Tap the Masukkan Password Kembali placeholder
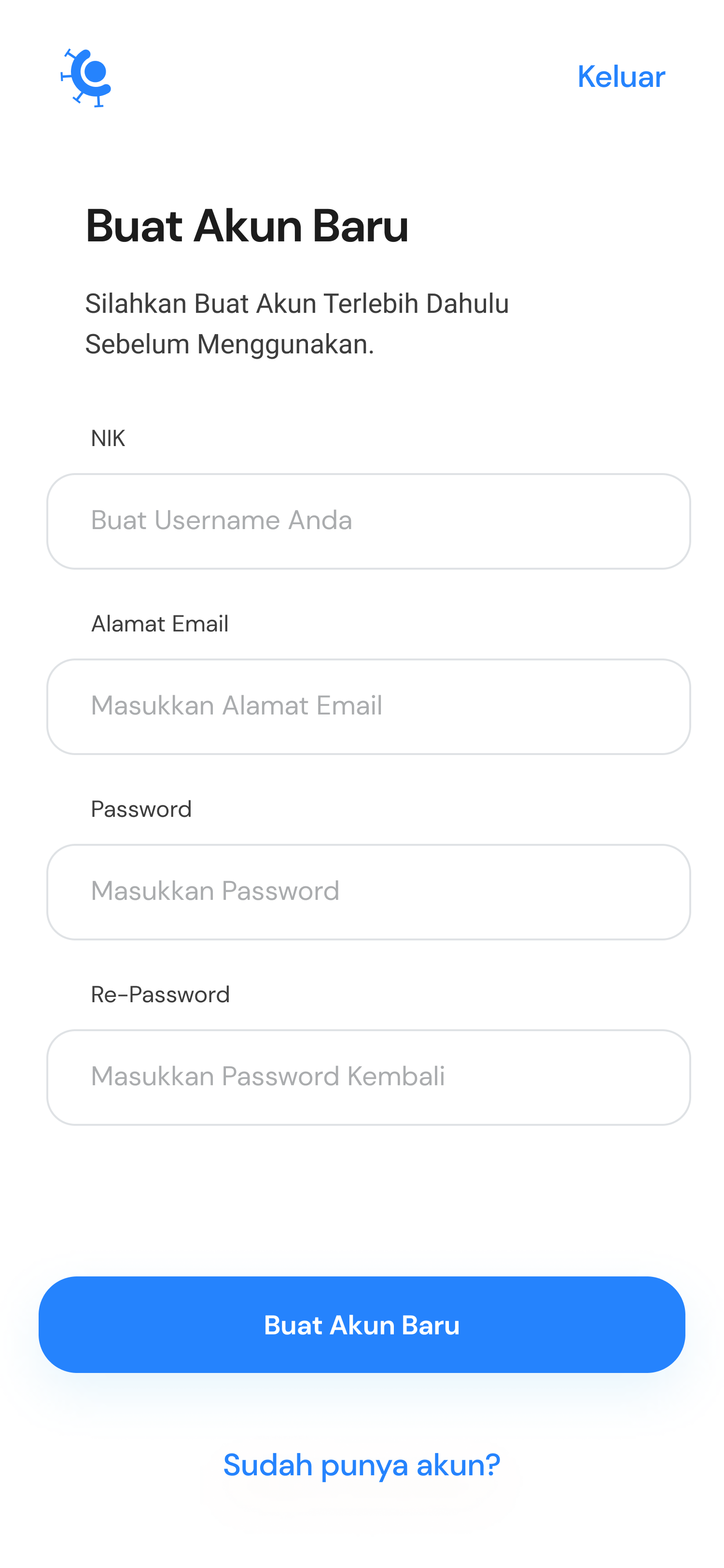Screen dimensions: 724x1568 pyautogui.click(x=268, y=1076)
